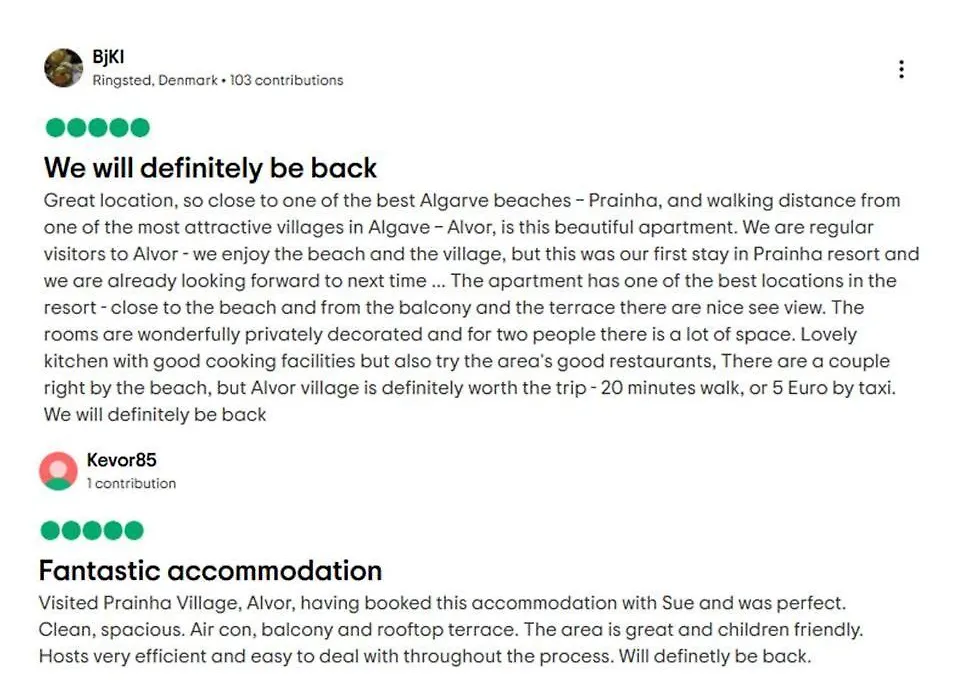Click the last rating bubble on Kevor85's review

pos(133,530)
